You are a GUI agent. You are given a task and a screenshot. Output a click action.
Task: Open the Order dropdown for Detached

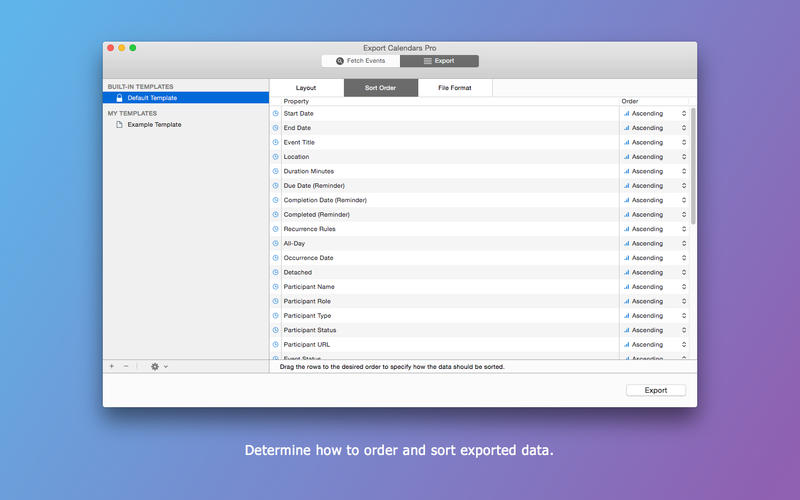655,272
